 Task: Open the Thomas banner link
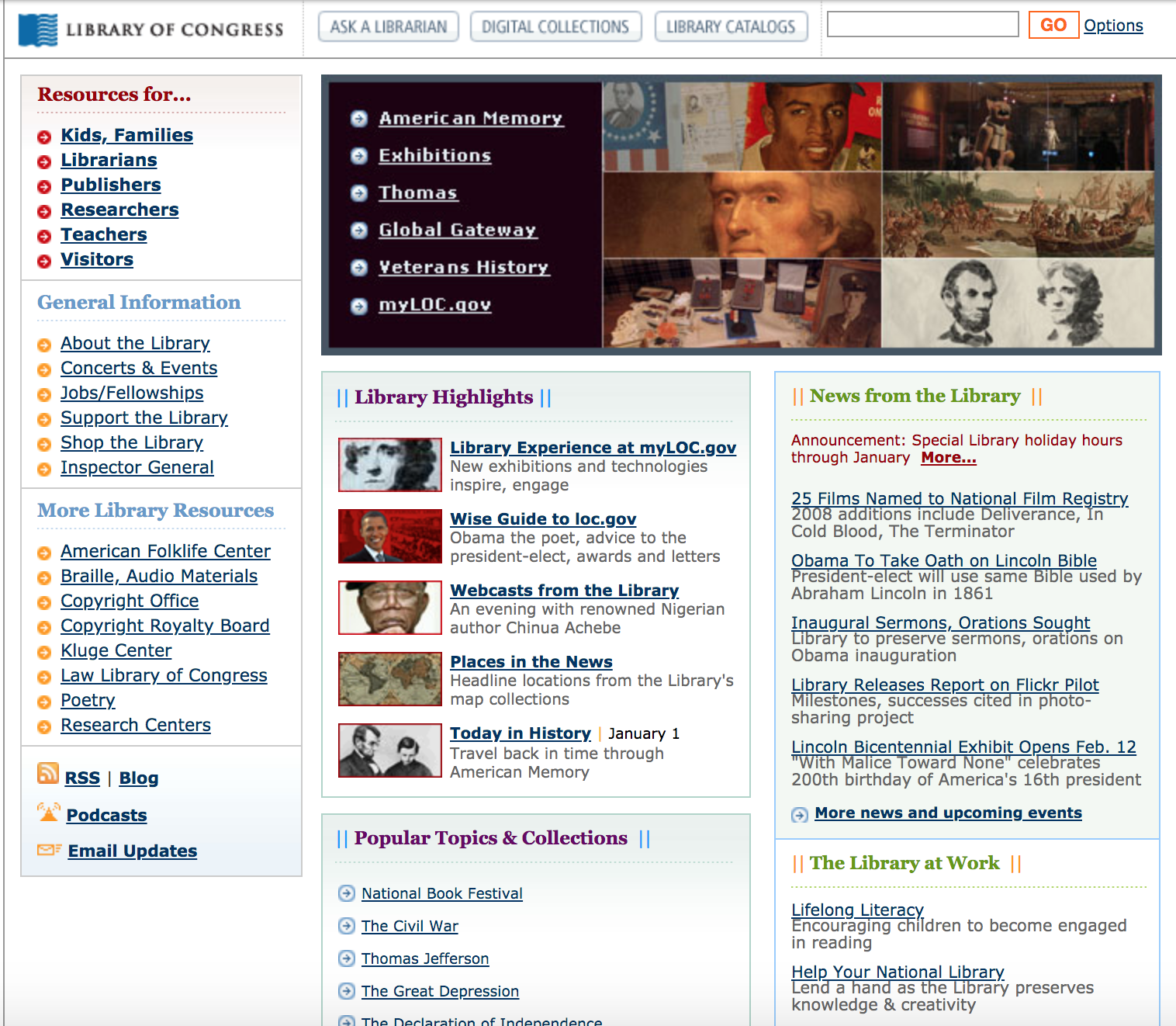click(x=418, y=192)
